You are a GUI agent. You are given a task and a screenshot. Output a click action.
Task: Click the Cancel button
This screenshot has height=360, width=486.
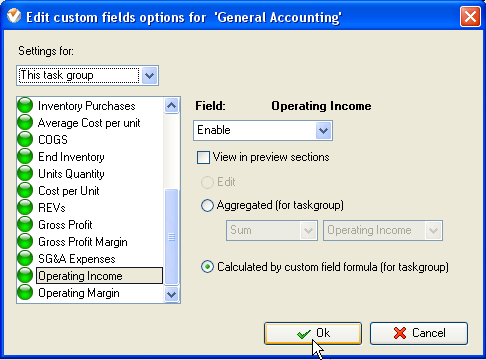point(419,333)
